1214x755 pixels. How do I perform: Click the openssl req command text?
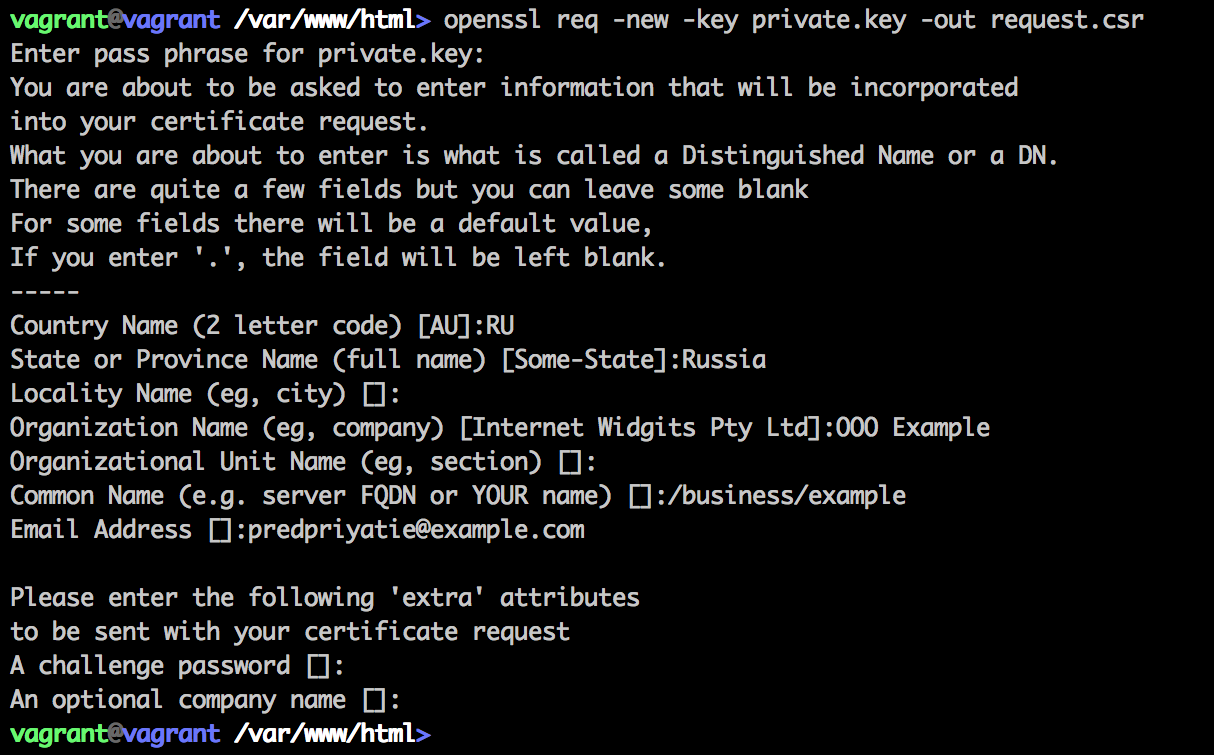point(793,19)
